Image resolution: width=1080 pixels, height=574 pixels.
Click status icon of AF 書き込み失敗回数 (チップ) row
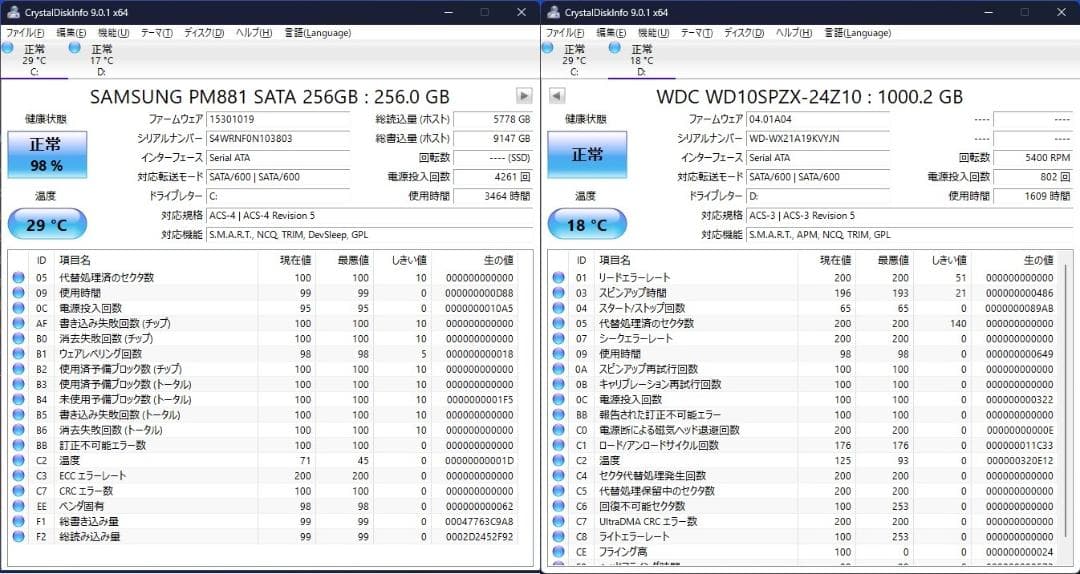coord(18,323)
